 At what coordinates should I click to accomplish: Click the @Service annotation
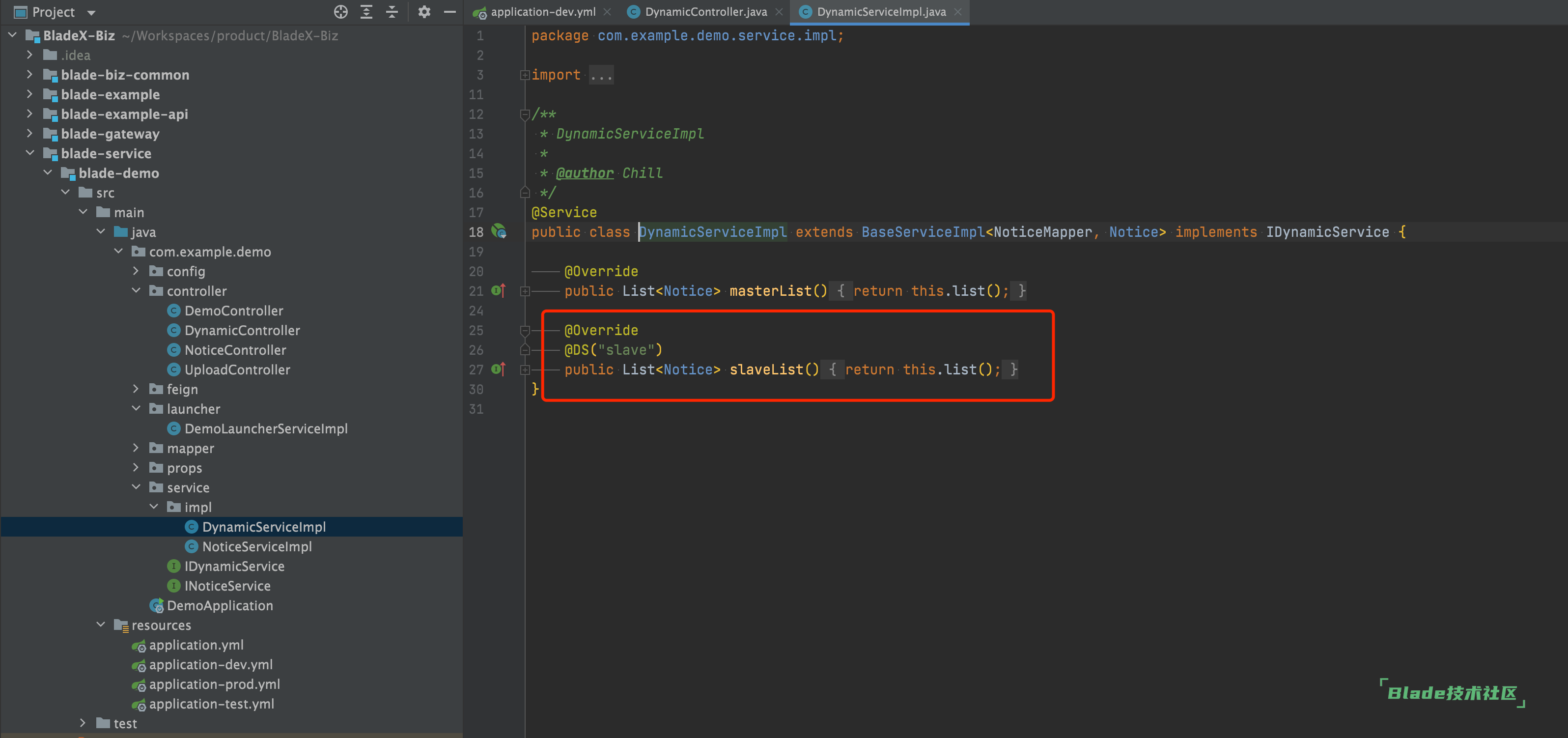pos(563,213)
